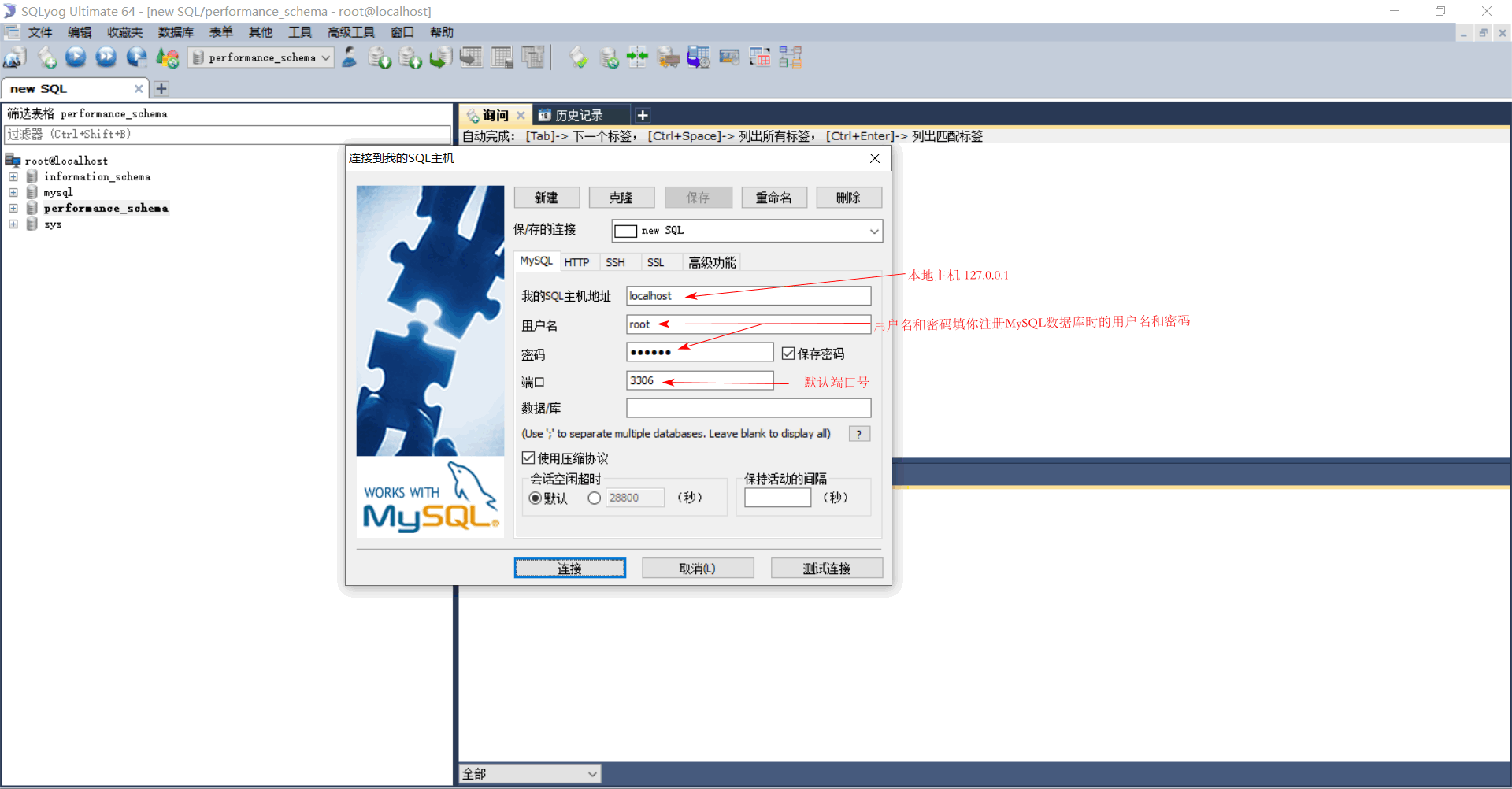
Task: Open the saved connections dropdown
Action: [x=873, y=230]
